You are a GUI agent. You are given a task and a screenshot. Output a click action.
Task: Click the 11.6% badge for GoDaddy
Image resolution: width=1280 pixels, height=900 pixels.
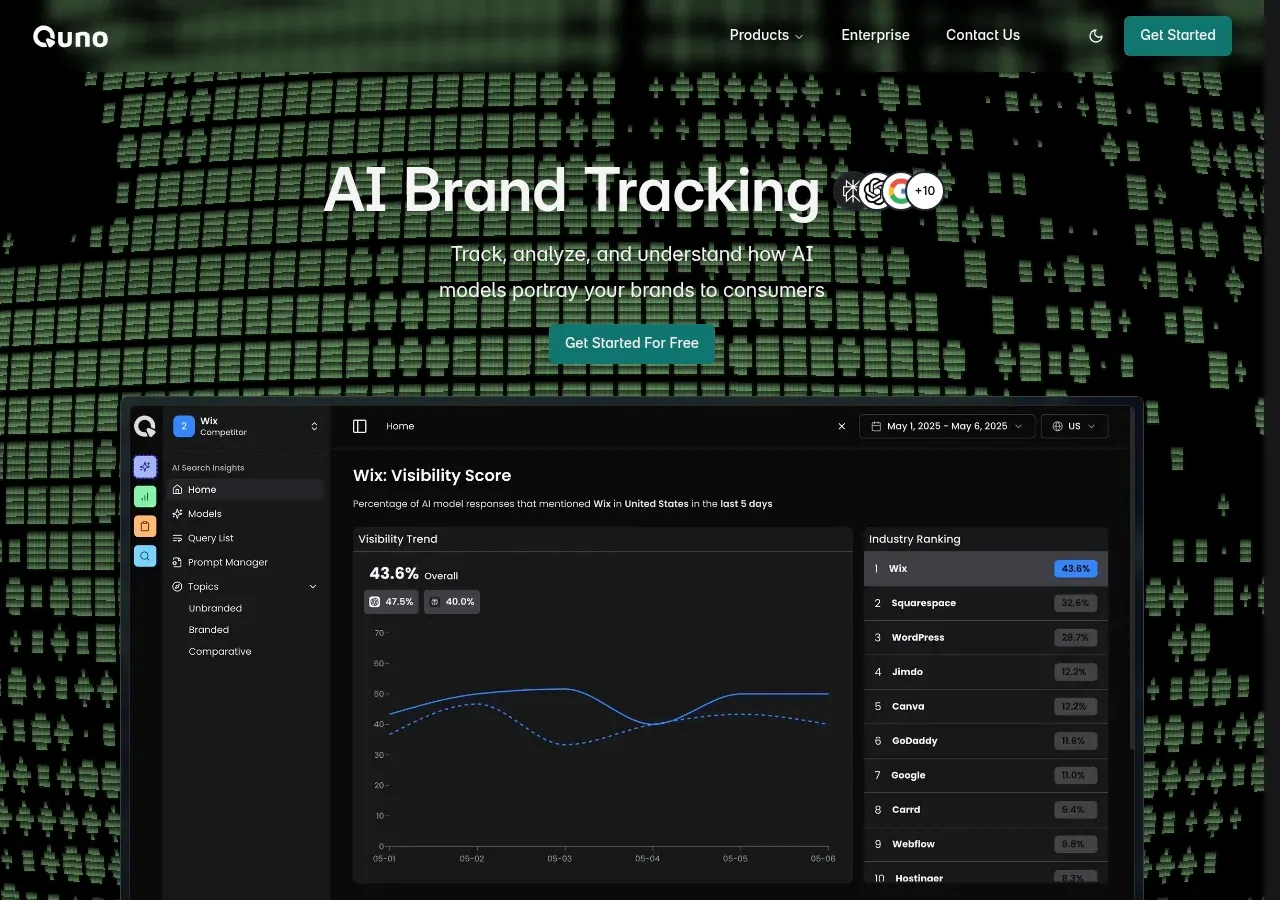click(x=1075, y=741)
